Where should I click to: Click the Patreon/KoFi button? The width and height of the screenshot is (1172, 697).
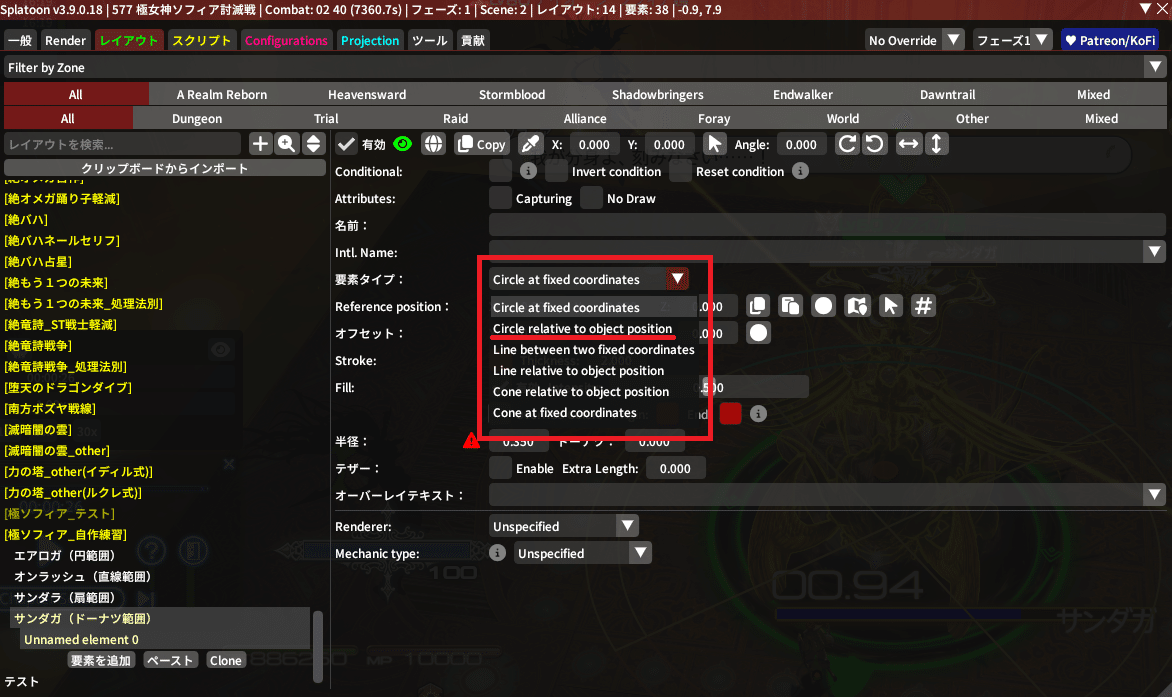1110,40
